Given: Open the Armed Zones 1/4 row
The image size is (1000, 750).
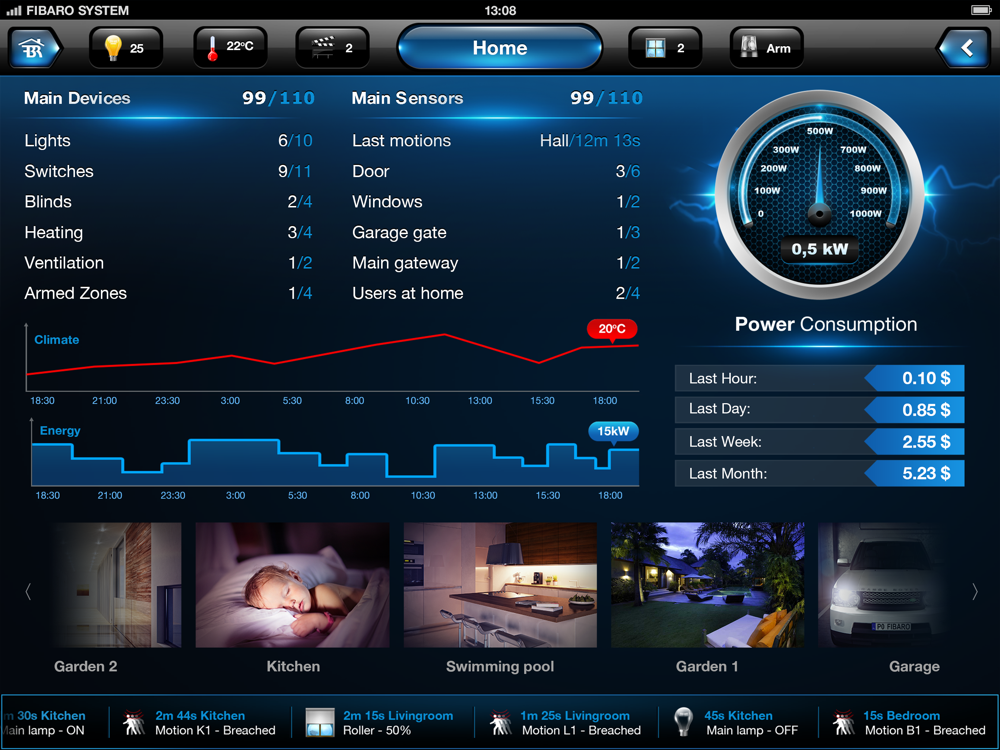Looking at the screenshot, I should 168,293.
